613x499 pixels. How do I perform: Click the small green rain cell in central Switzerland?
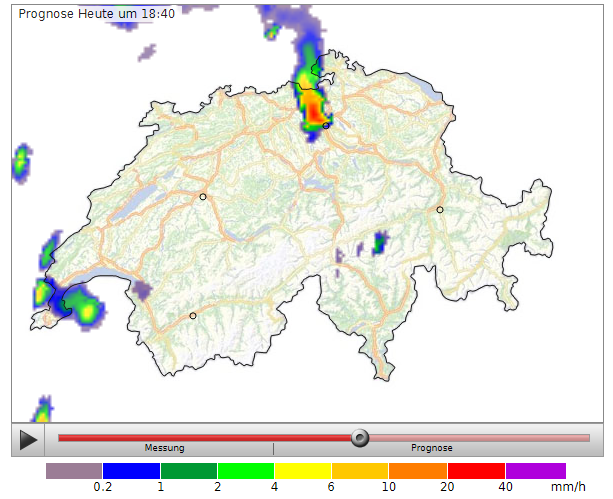(x=379, y=242)
